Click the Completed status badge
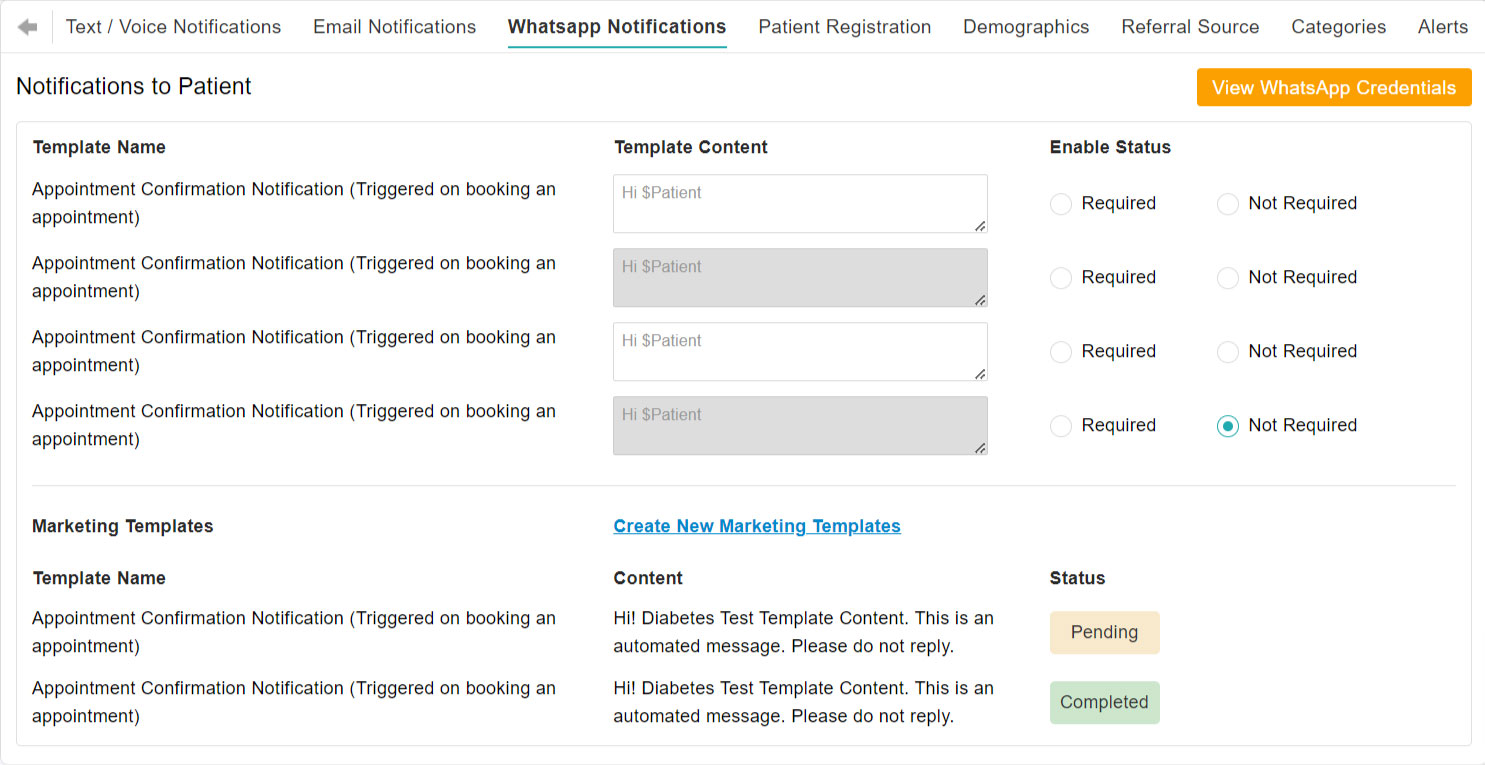This screenshot has width=1485, height=765. click(x=1104, y=702)
